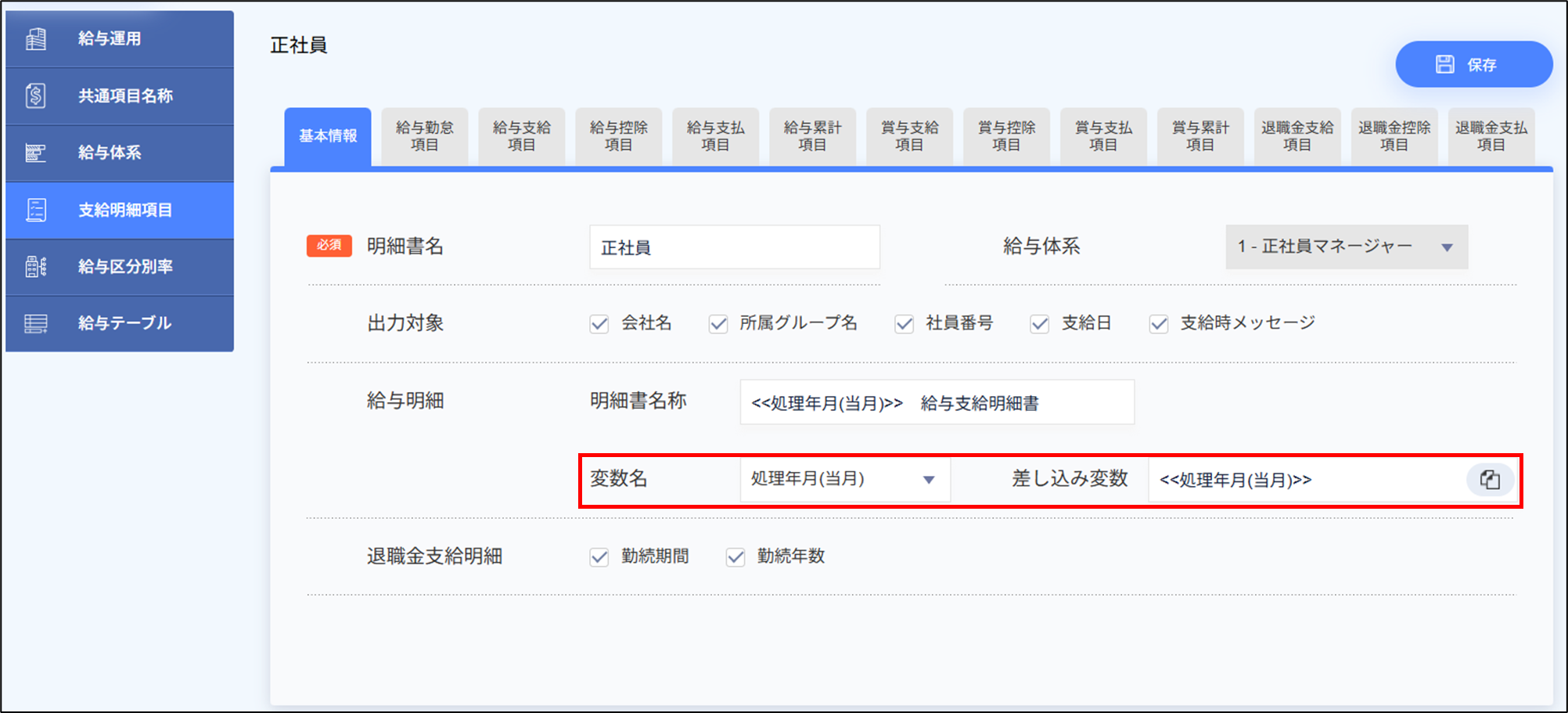Viewport: 1568px width, 713px height.
Task: Click the 給与テーブル table icon in sidebar
Action: pos(36,323)
